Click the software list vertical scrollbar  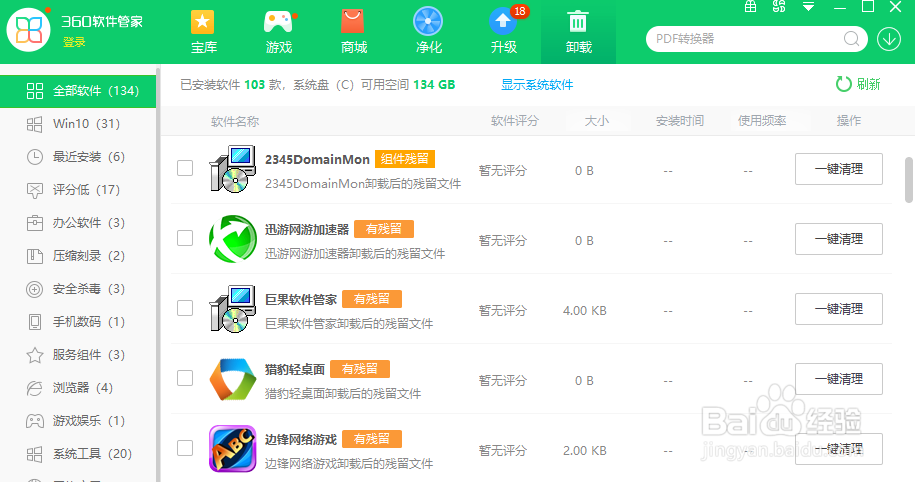[909, 180]
